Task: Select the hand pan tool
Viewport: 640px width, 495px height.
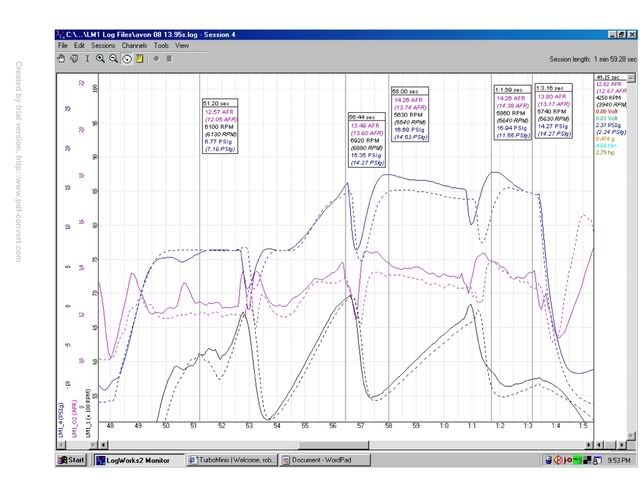Action: tap(62, 59)
